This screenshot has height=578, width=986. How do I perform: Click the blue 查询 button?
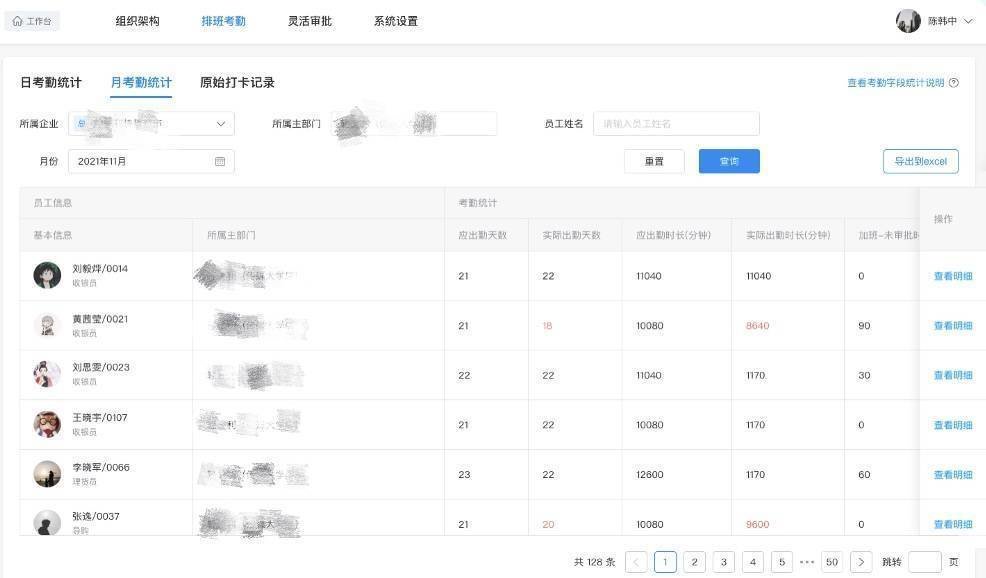[x=729, y=161]
